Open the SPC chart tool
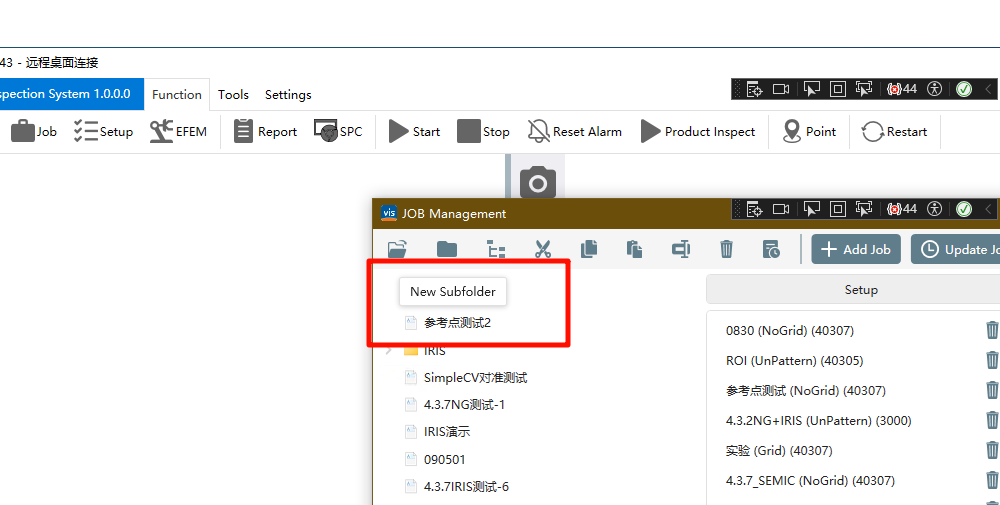This screenshot has width=1000, height=505. [x=338, y=131]
